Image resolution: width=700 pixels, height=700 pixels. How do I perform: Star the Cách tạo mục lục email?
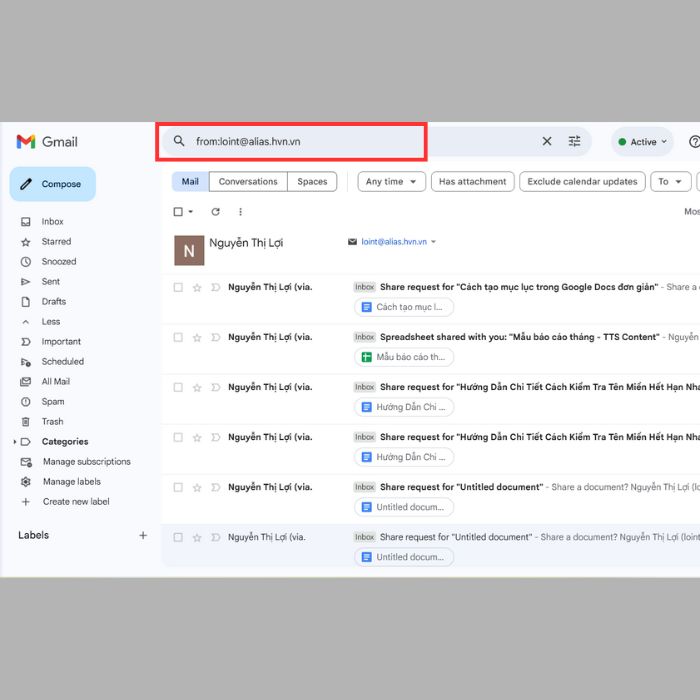197,288
